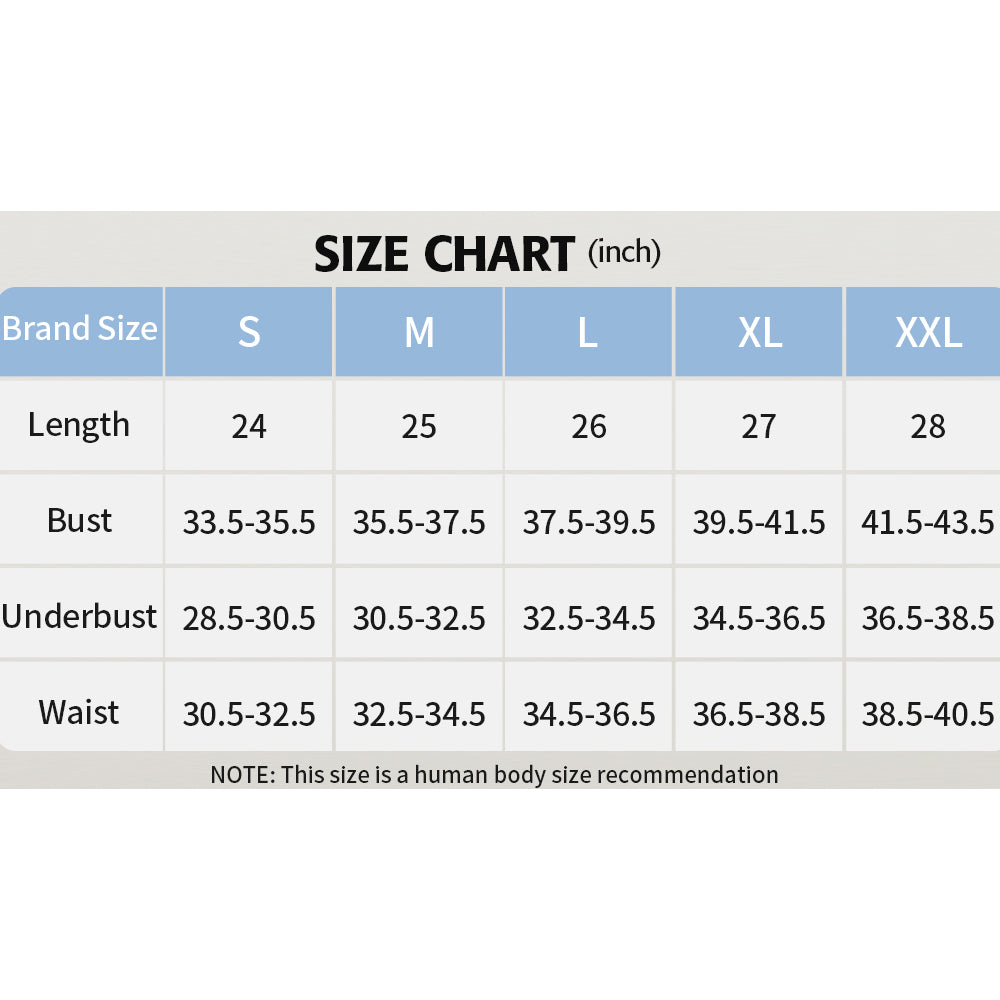The height and width of the screenshot is (1000, 1000).
Task: Select Bust range 41.5-43.5 cell
Action: tap(928, 522)
